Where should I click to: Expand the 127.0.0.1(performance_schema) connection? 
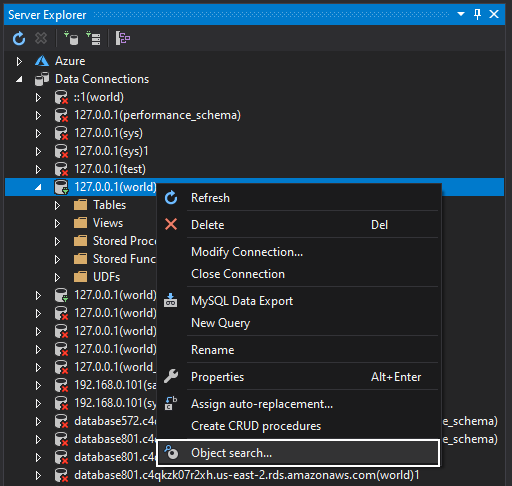(x=38, y=115)
